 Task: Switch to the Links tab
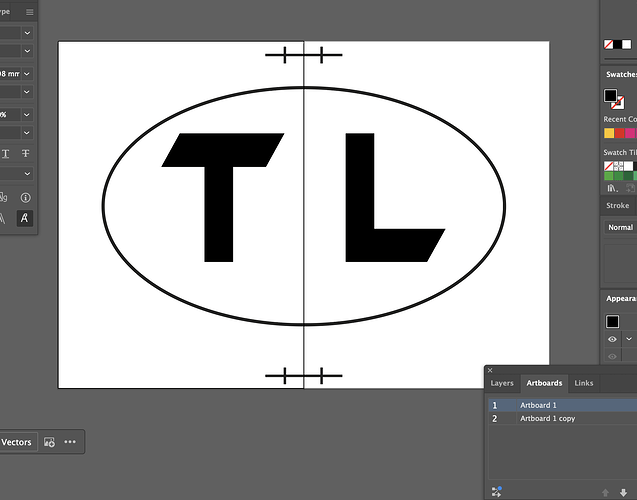(x=584, y=383)
